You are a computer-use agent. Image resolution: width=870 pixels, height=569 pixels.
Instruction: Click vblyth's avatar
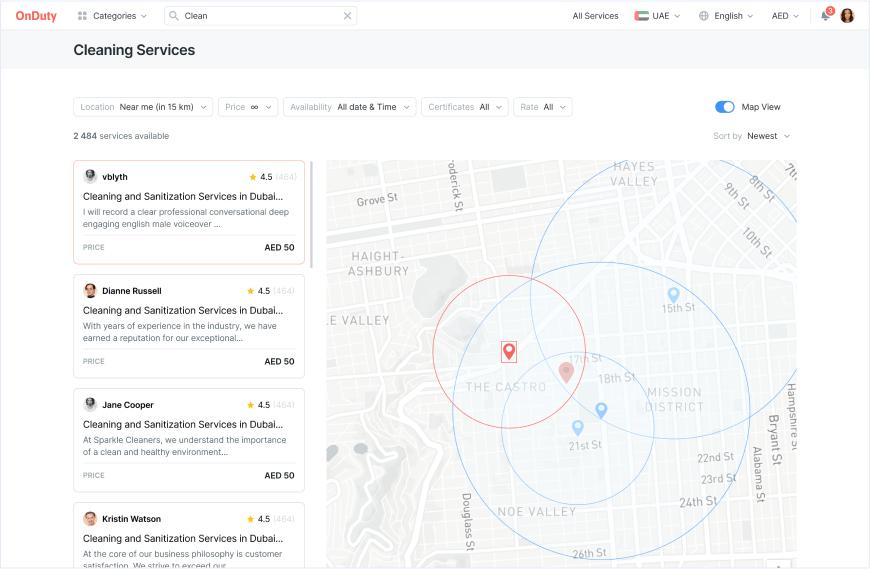pos(90,176)
